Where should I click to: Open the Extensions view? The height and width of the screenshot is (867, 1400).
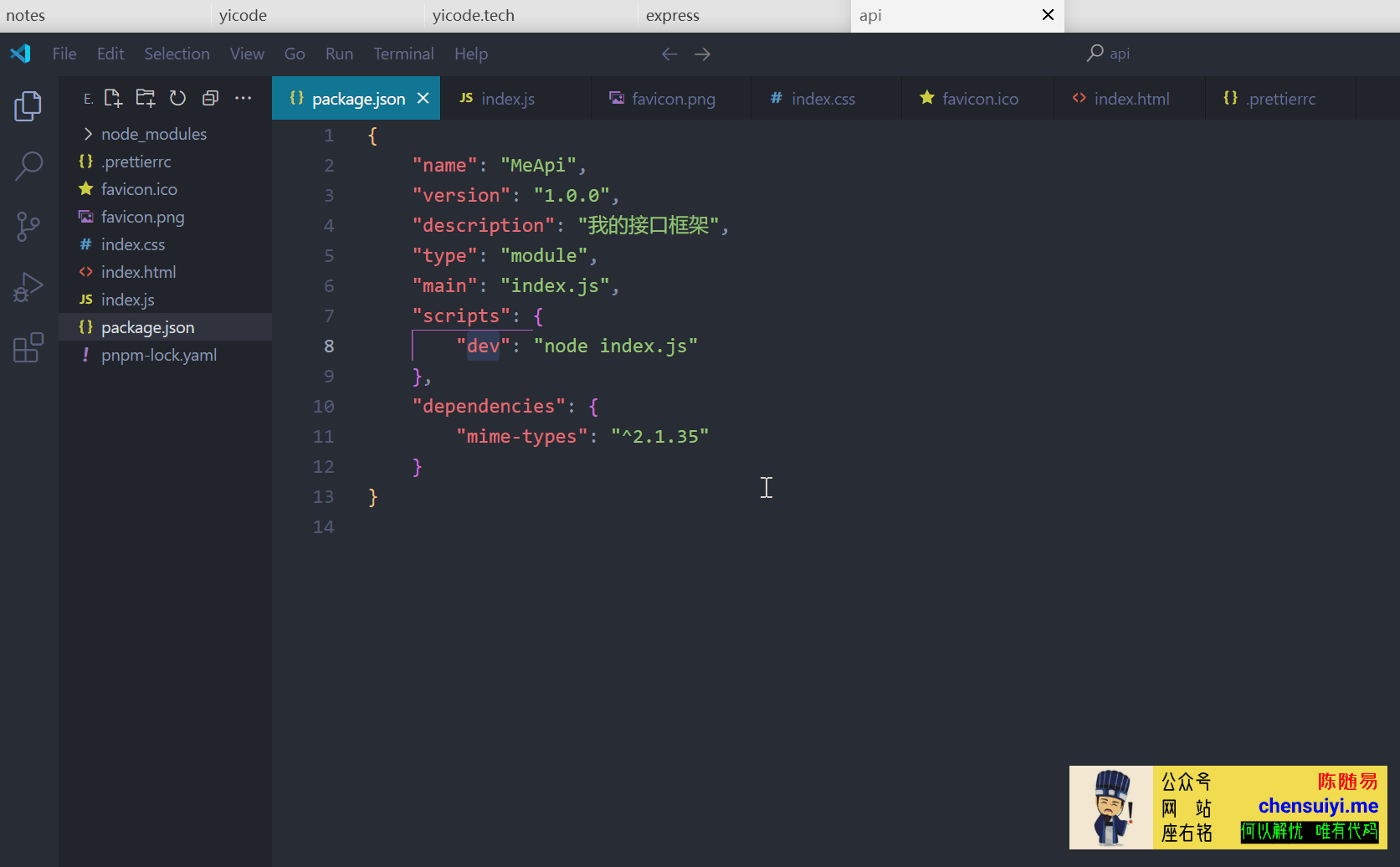(28, 347)
